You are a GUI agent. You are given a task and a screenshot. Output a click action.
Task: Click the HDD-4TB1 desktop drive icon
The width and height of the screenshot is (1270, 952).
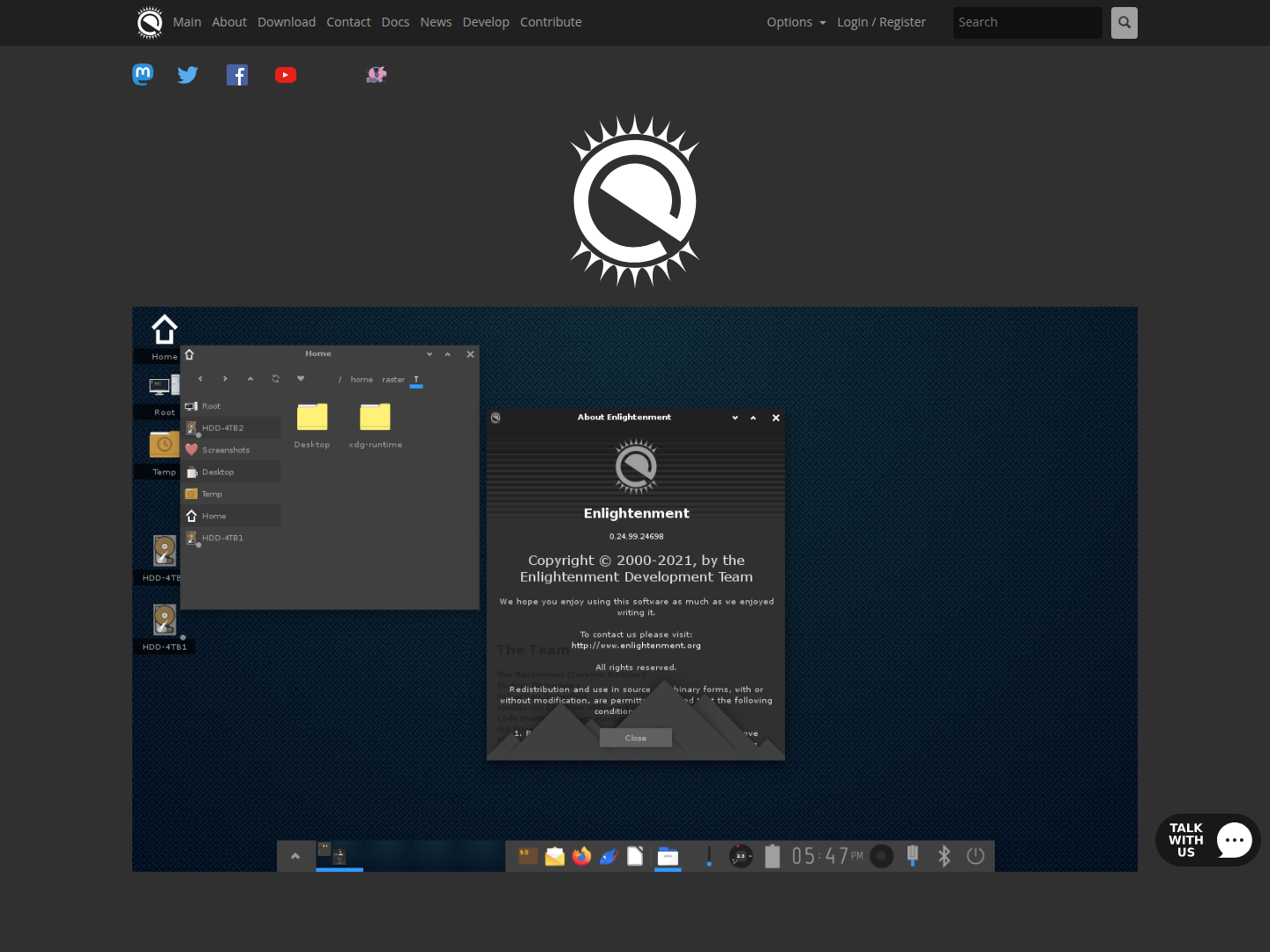click(x=165, y=627)
